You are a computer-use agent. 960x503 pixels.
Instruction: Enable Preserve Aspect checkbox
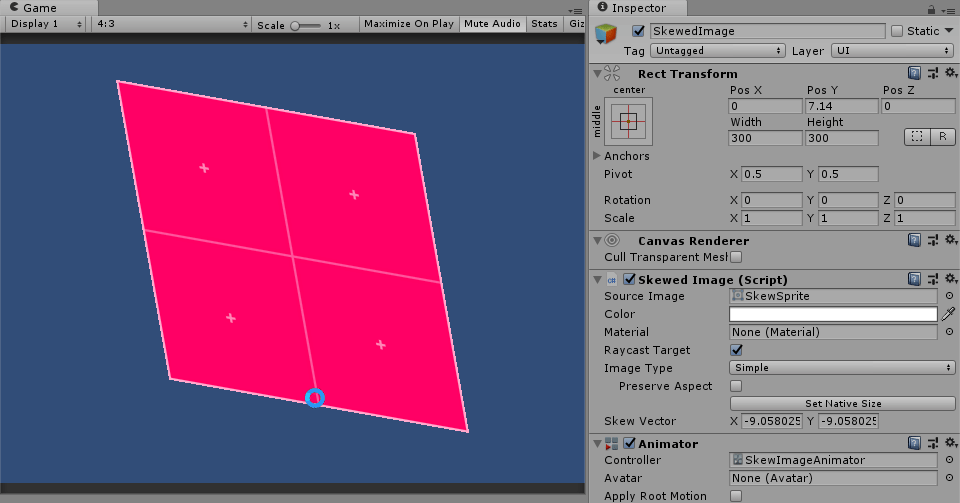coord(736,386)
